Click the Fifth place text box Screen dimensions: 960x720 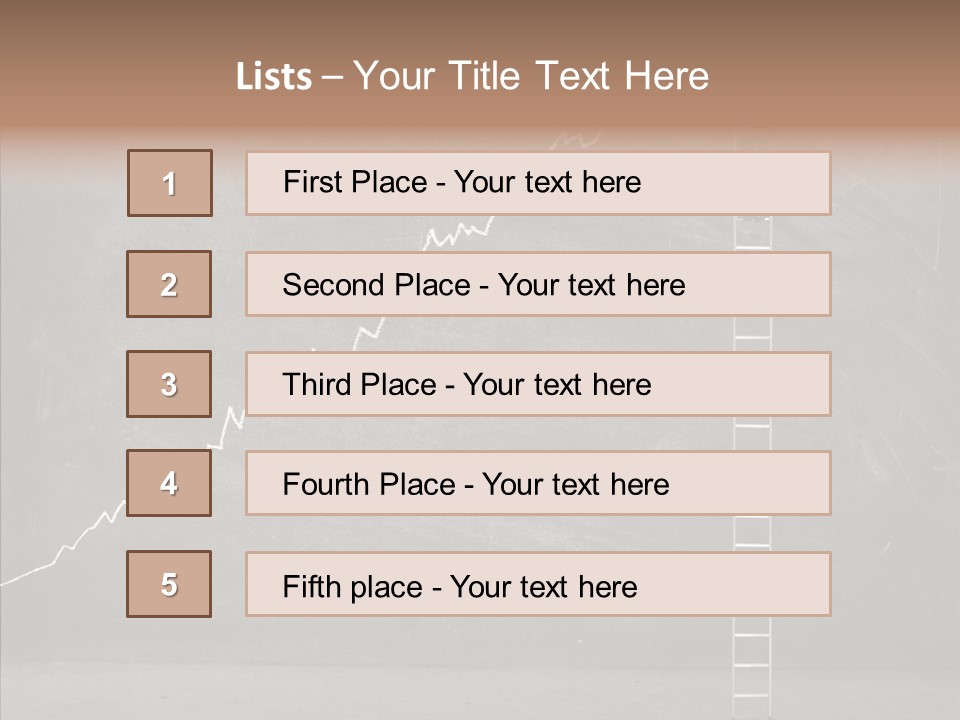pyautogui.click(x=538, y=584)
